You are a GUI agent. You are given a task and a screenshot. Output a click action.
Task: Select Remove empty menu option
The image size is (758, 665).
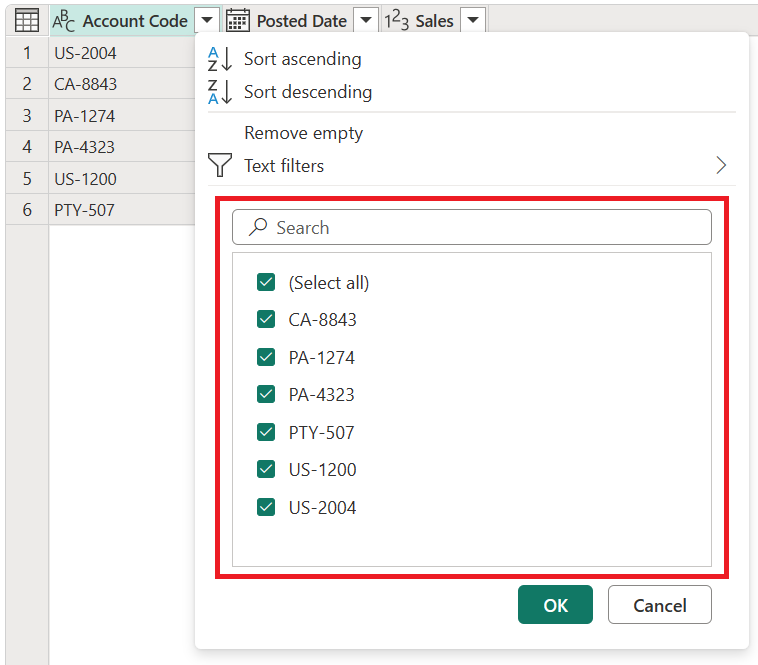[x=304, y=133]
